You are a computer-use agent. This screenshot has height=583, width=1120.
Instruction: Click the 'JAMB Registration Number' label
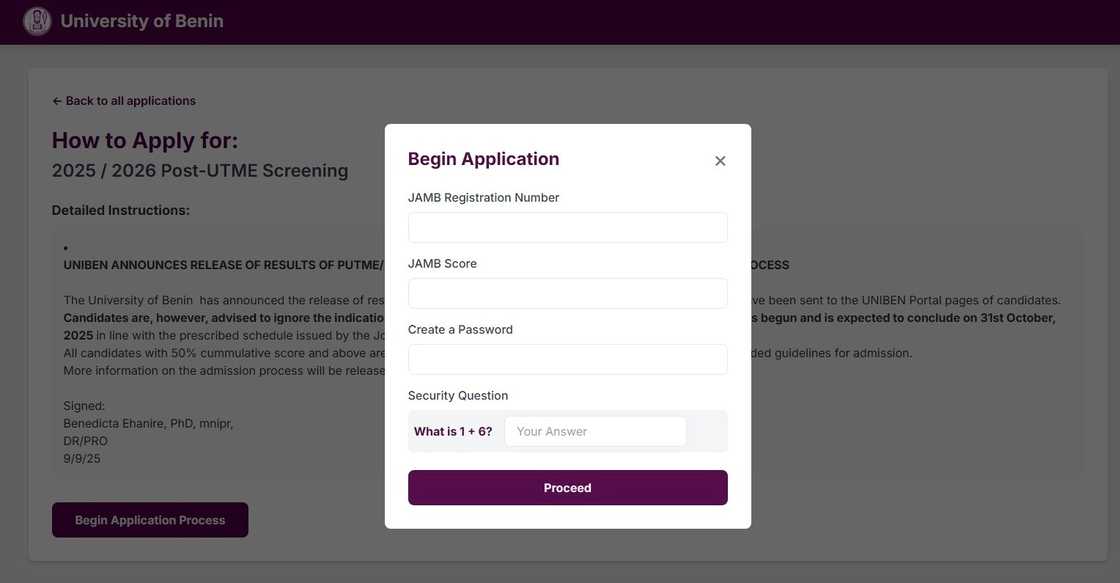coord(484,196)
